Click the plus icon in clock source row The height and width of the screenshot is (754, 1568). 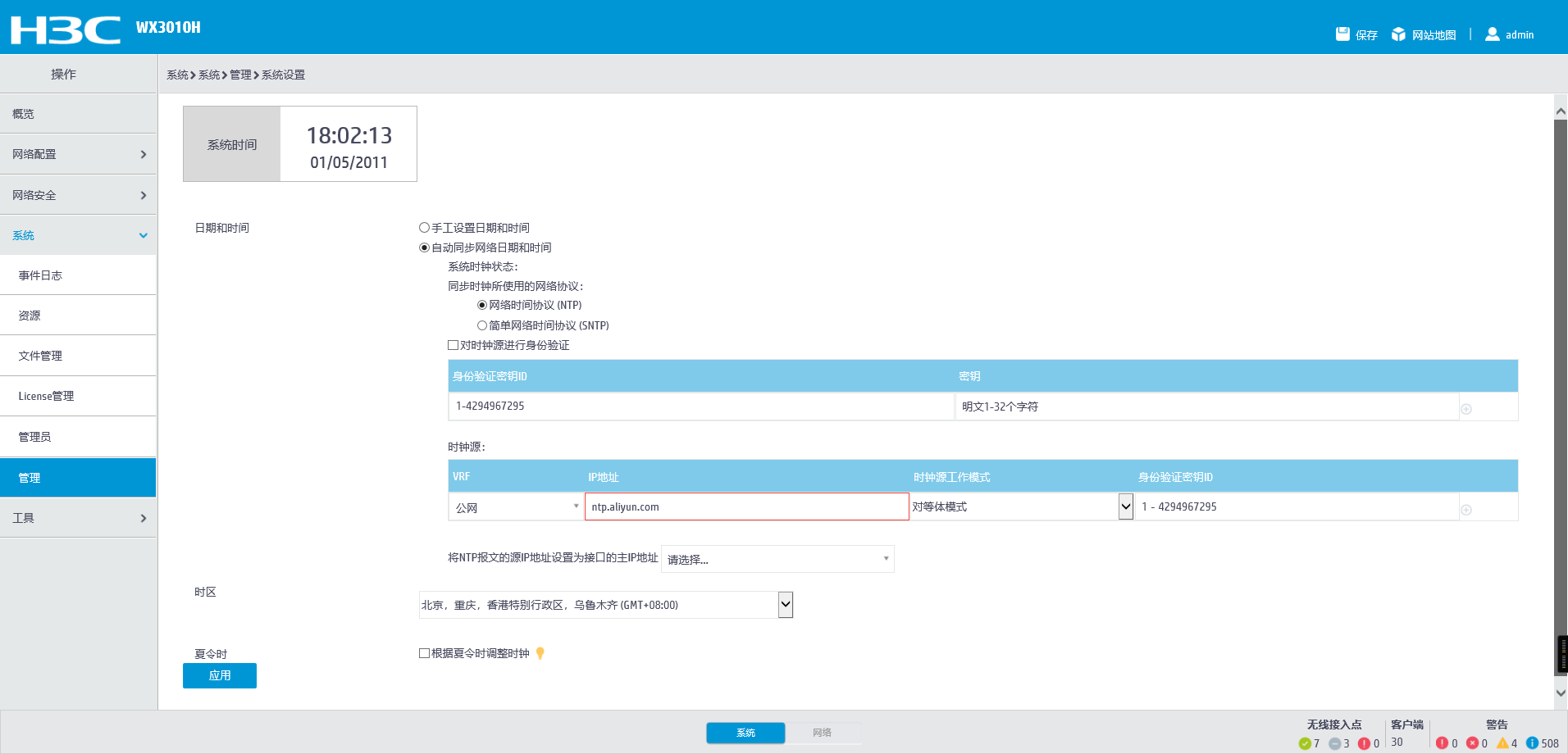1466,510
